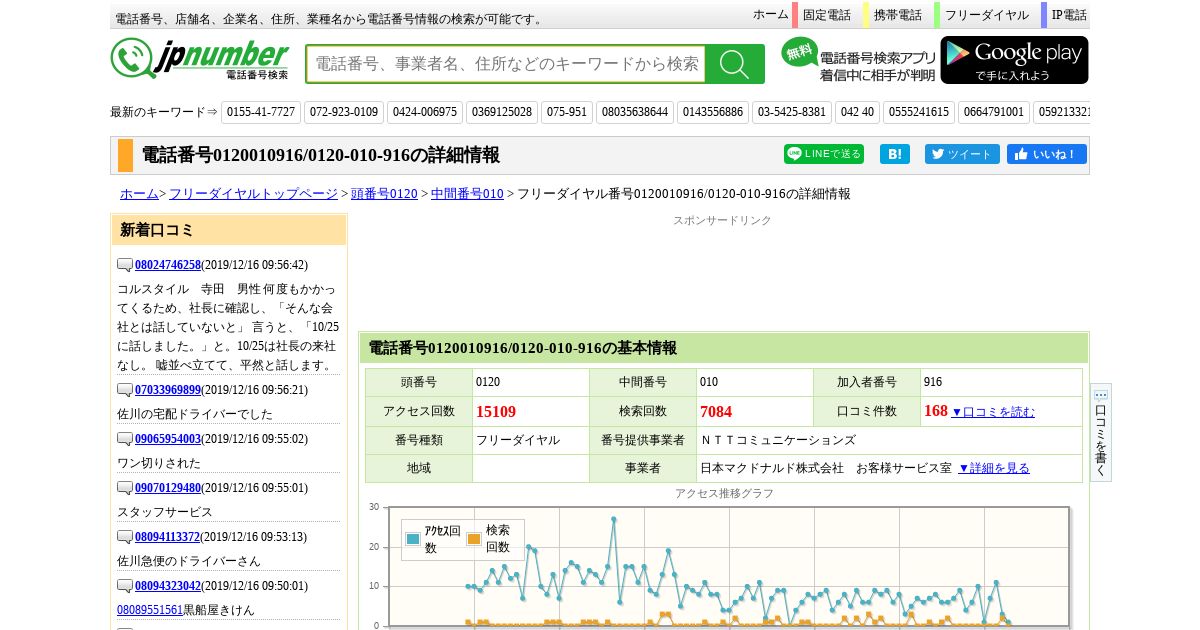This screenshot has height=630, width=1200.
Task: Open the 携帯電話 tab
Action: pyautogui.click(x=897, y=15)
